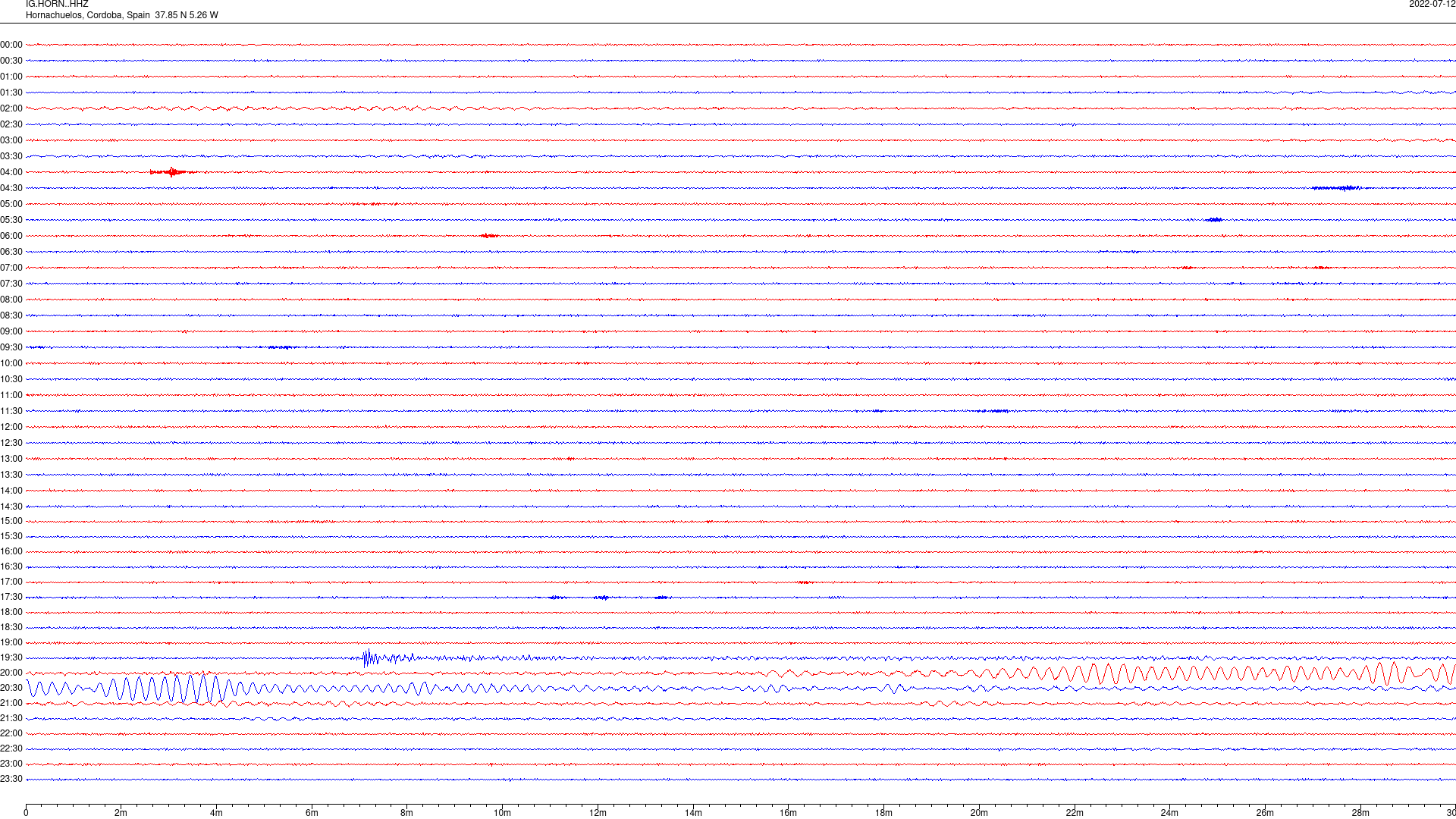Click the small red burst on 06:00 trace
The height and width of the screenshot is (819, 1456).
pyautogui.click(x=489, y=236)
